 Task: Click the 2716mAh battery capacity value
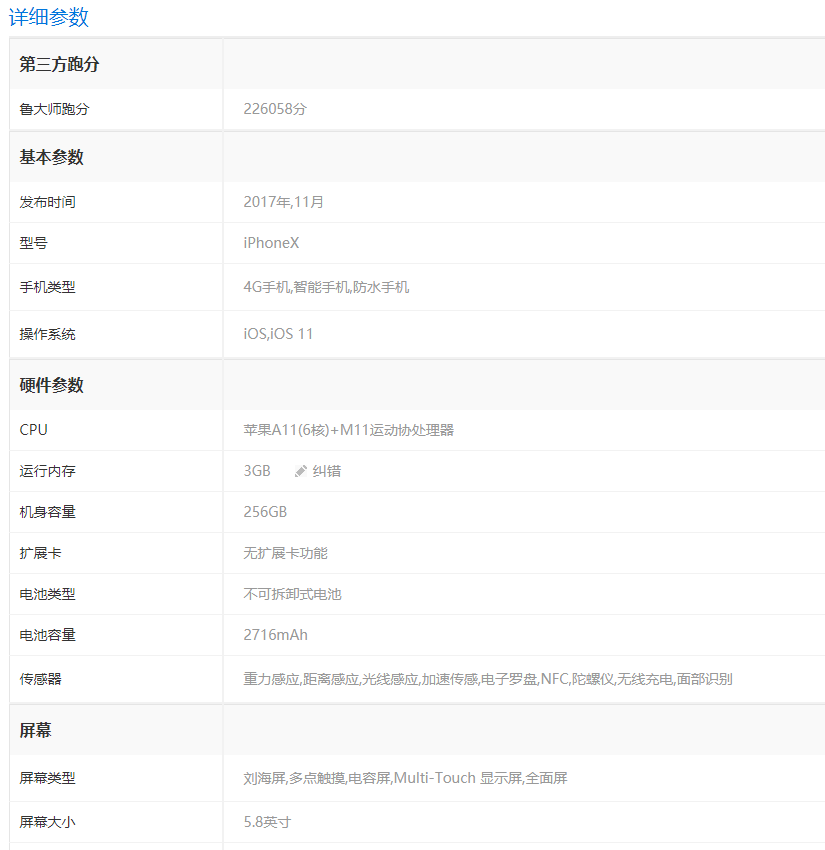click(275, 635)
